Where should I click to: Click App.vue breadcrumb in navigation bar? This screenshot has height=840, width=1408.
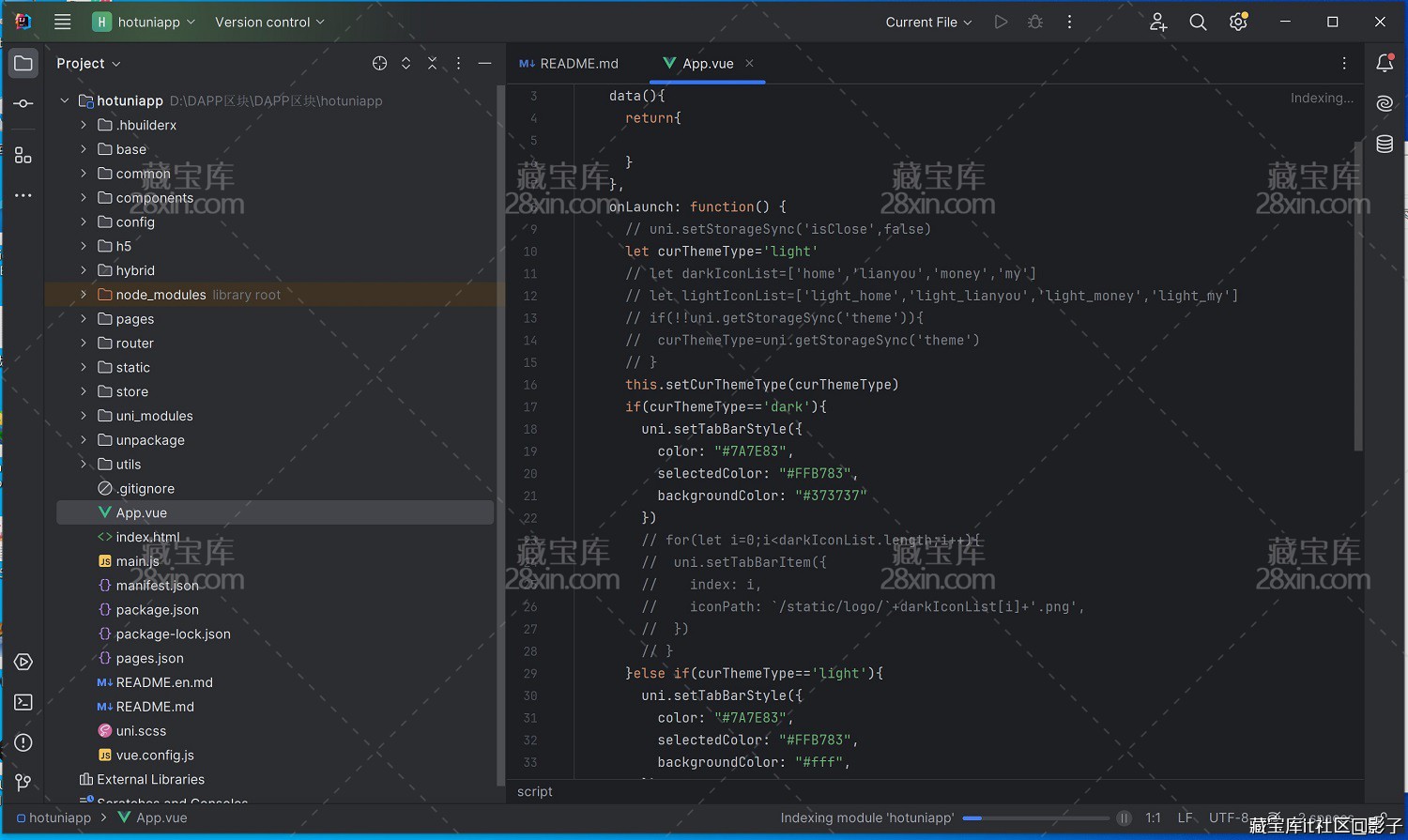click(x=152, y=818)
